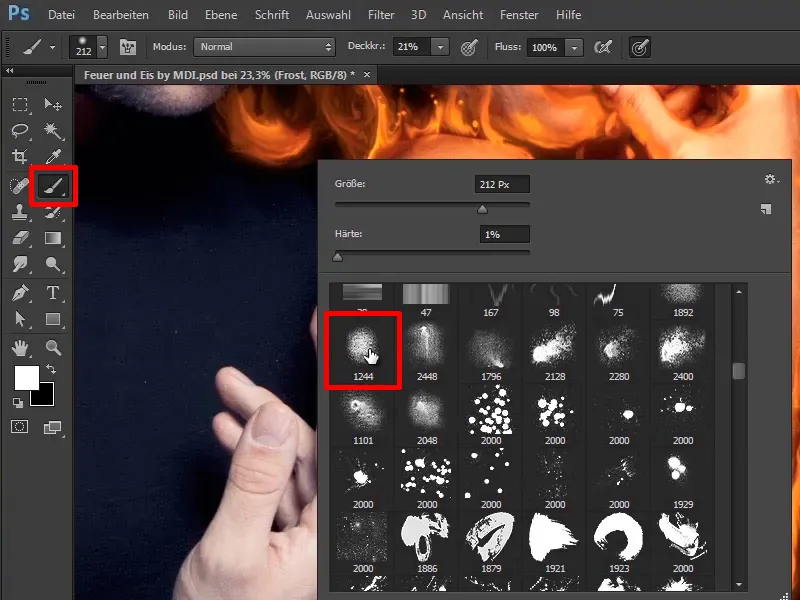The width and height of the screenshot is (800, 600).
Task: Click the brush list scrollbar thumb
Action: pyautogui.click(x=739, y=371)
